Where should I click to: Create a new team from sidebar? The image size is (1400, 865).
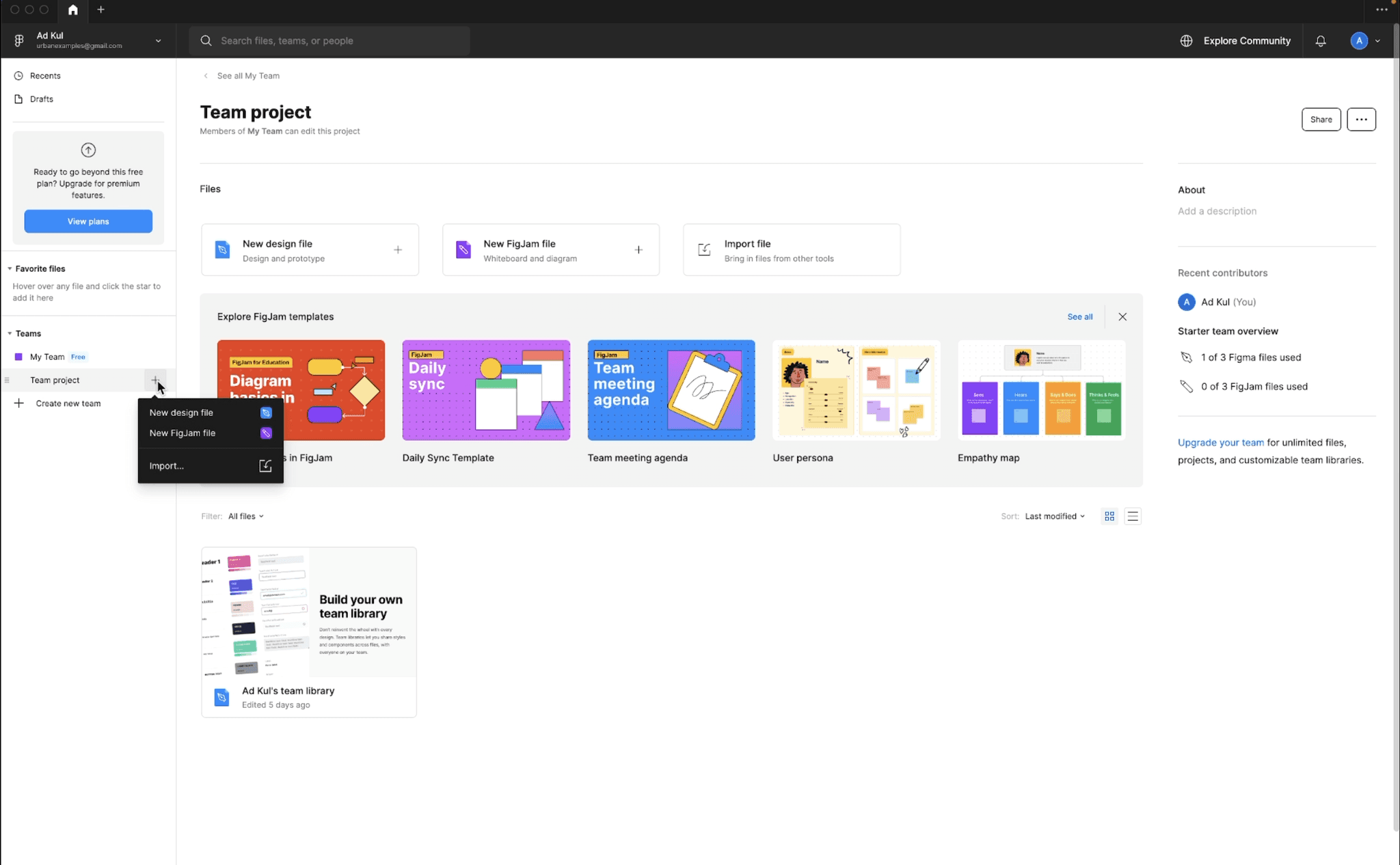(x=68, y=402)
